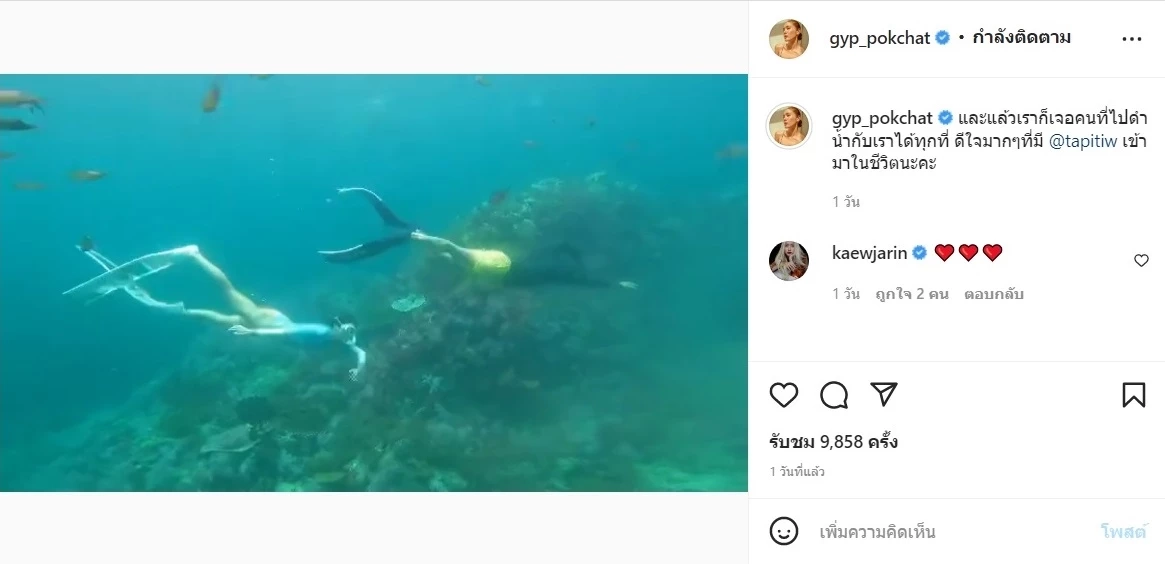Open the kaewjarin username link
The width and height of the screenshot is (1165, 564).
click(869, 253)
